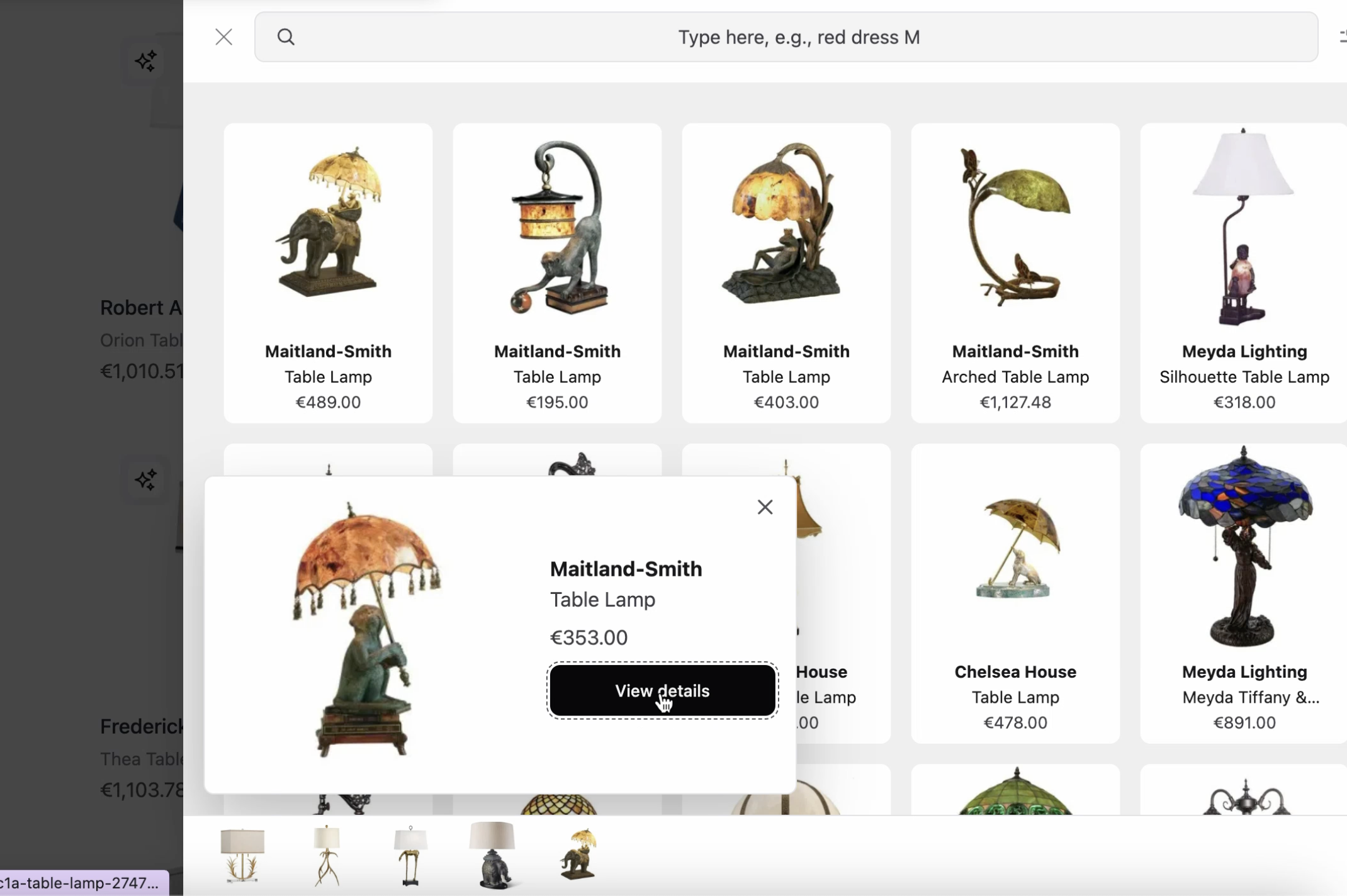Open the filter options icon at top right
Screen dimensions: 1347x896
1342,36
